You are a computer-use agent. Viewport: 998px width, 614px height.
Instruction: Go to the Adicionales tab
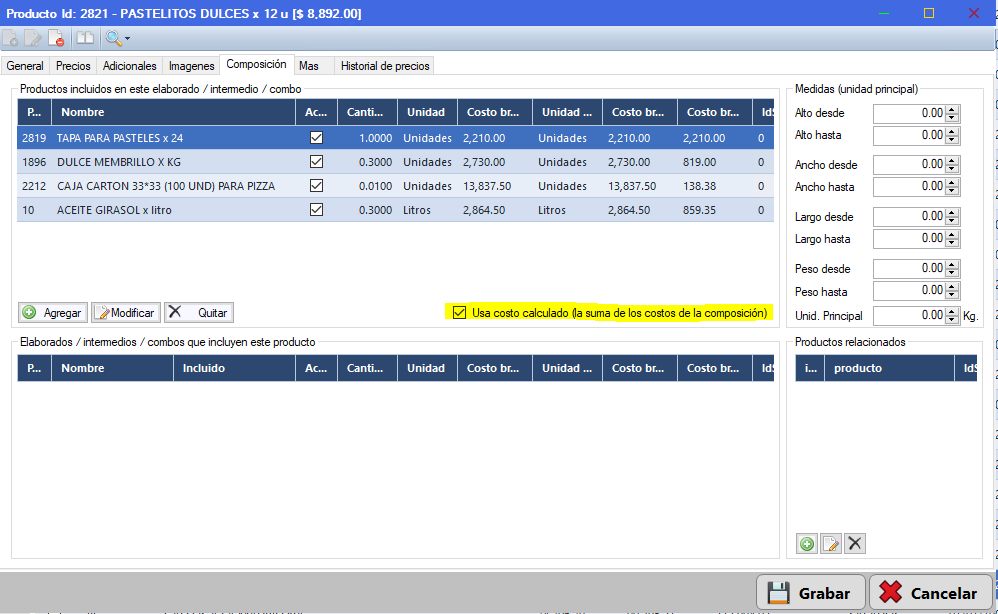click(x=129, y=66)
